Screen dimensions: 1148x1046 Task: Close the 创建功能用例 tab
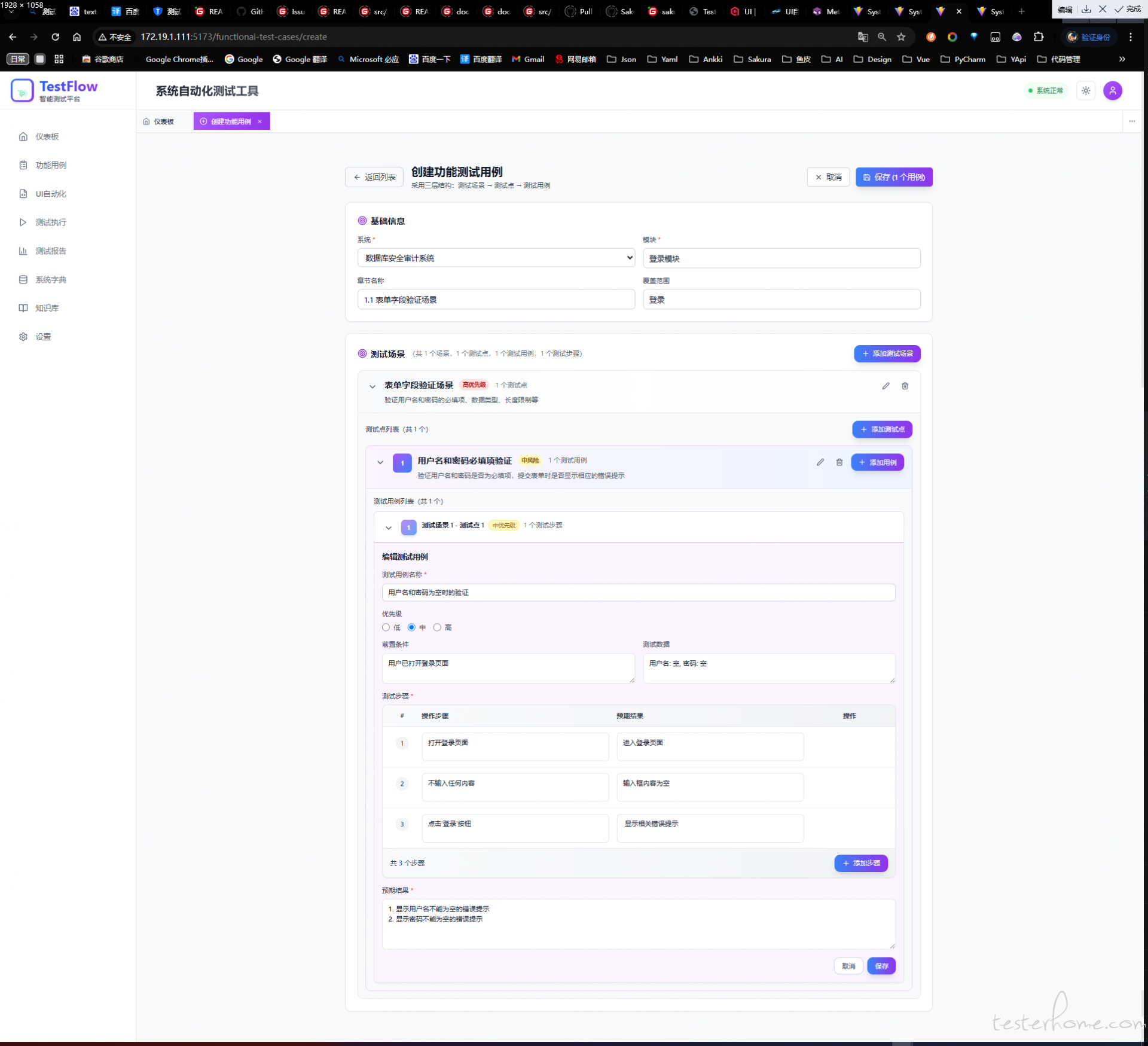[x=259, y=121]
